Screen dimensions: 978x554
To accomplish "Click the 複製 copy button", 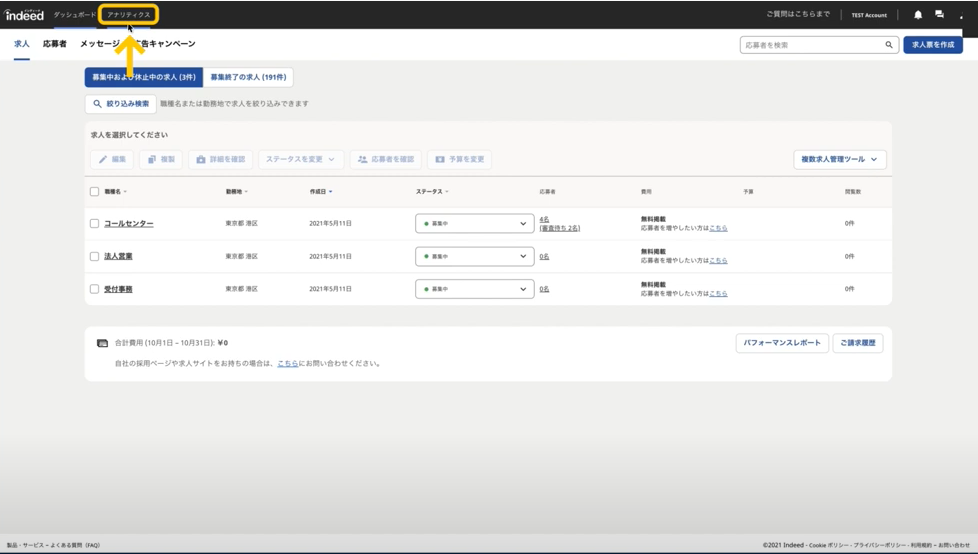I will point(160,159).
